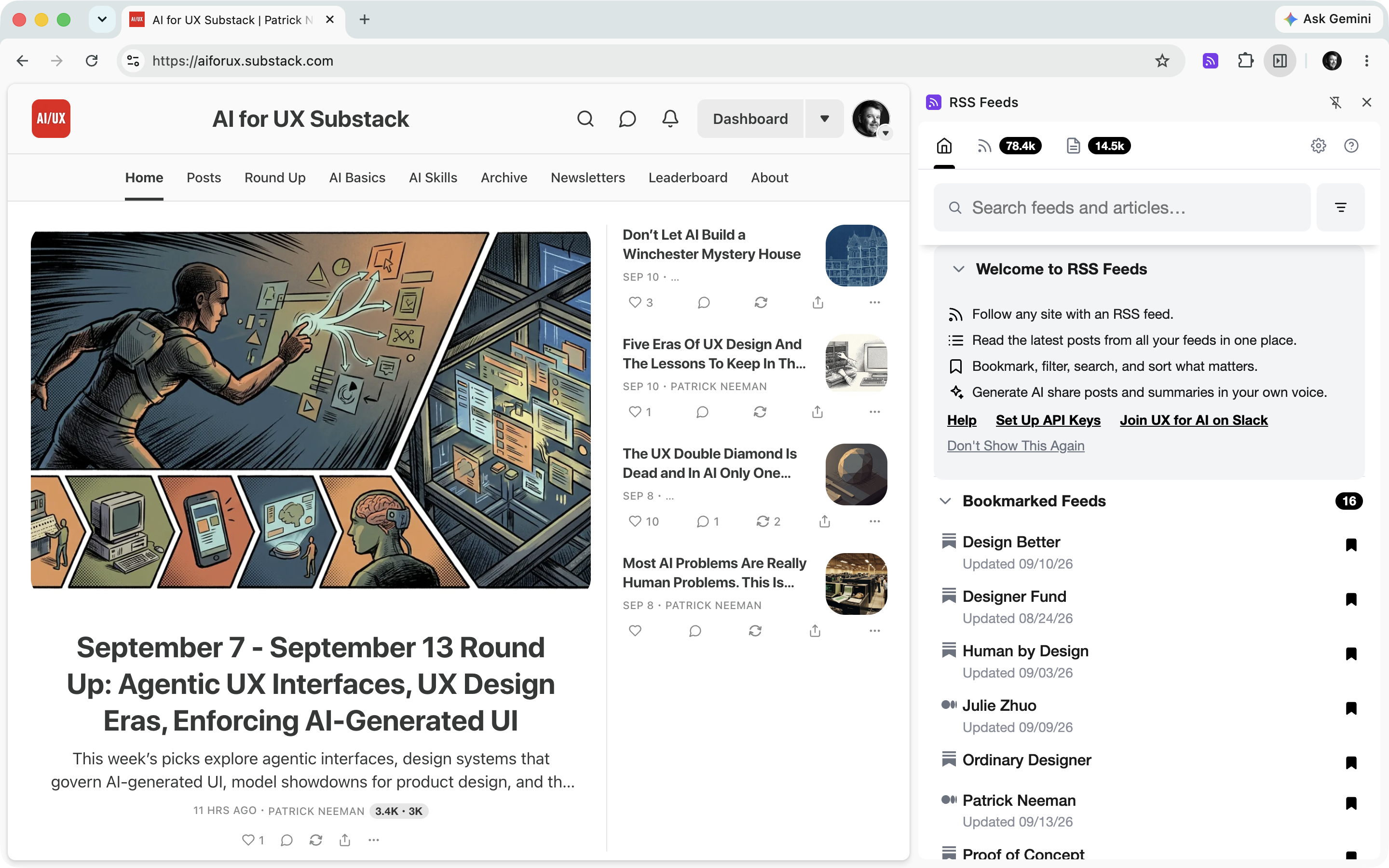Toggle bookmark for Designer Fund feed
Screen dimensions: 1389x868
click(x=1350, y=599)
